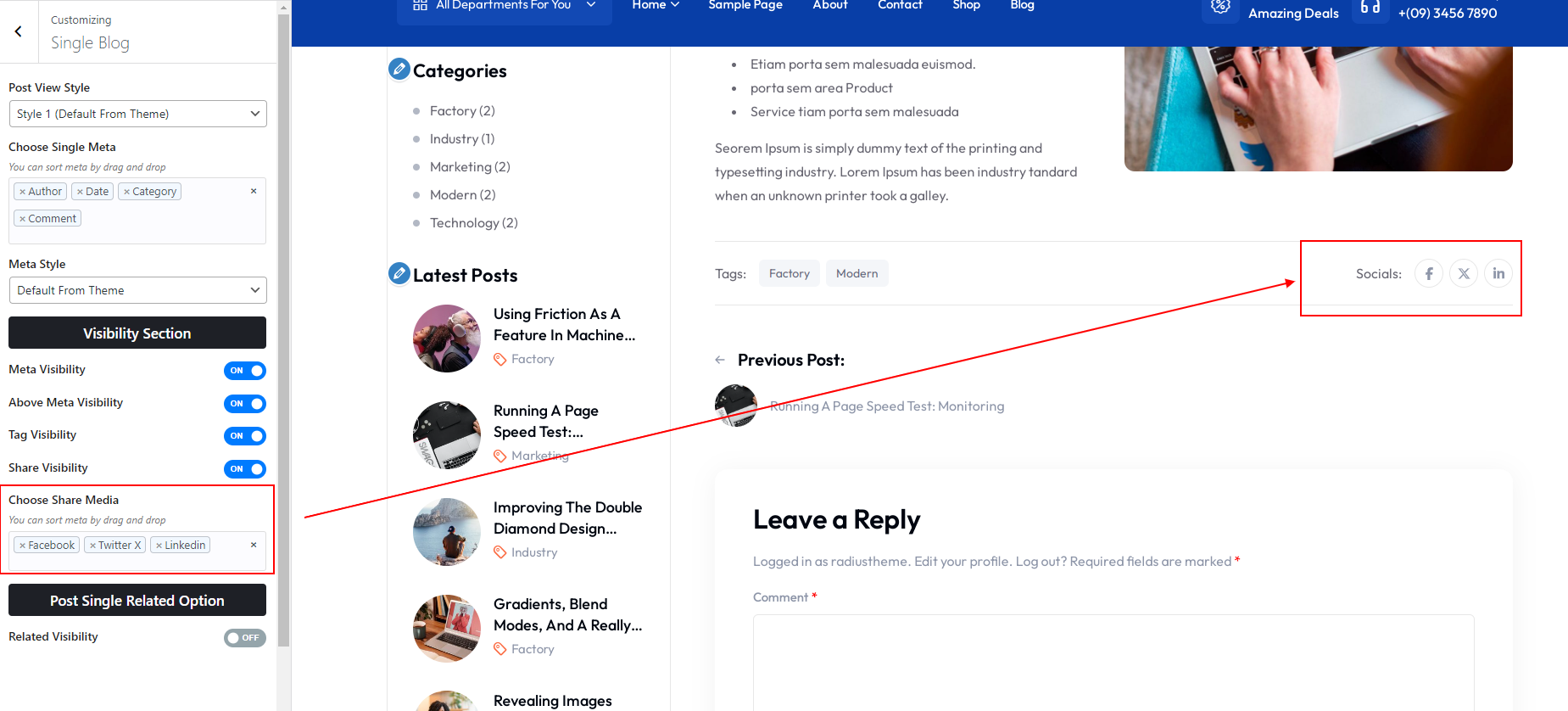Open Gradients, Blend Modes post title

tap(567, 615)
